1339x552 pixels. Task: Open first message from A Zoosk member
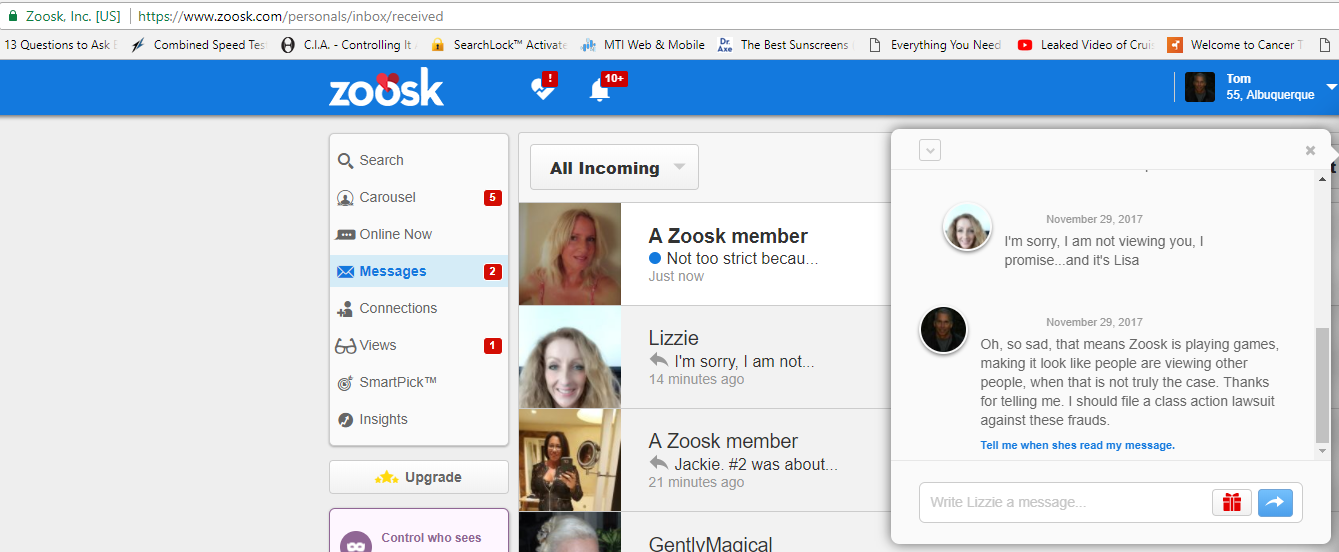click(x=705, y=255)
